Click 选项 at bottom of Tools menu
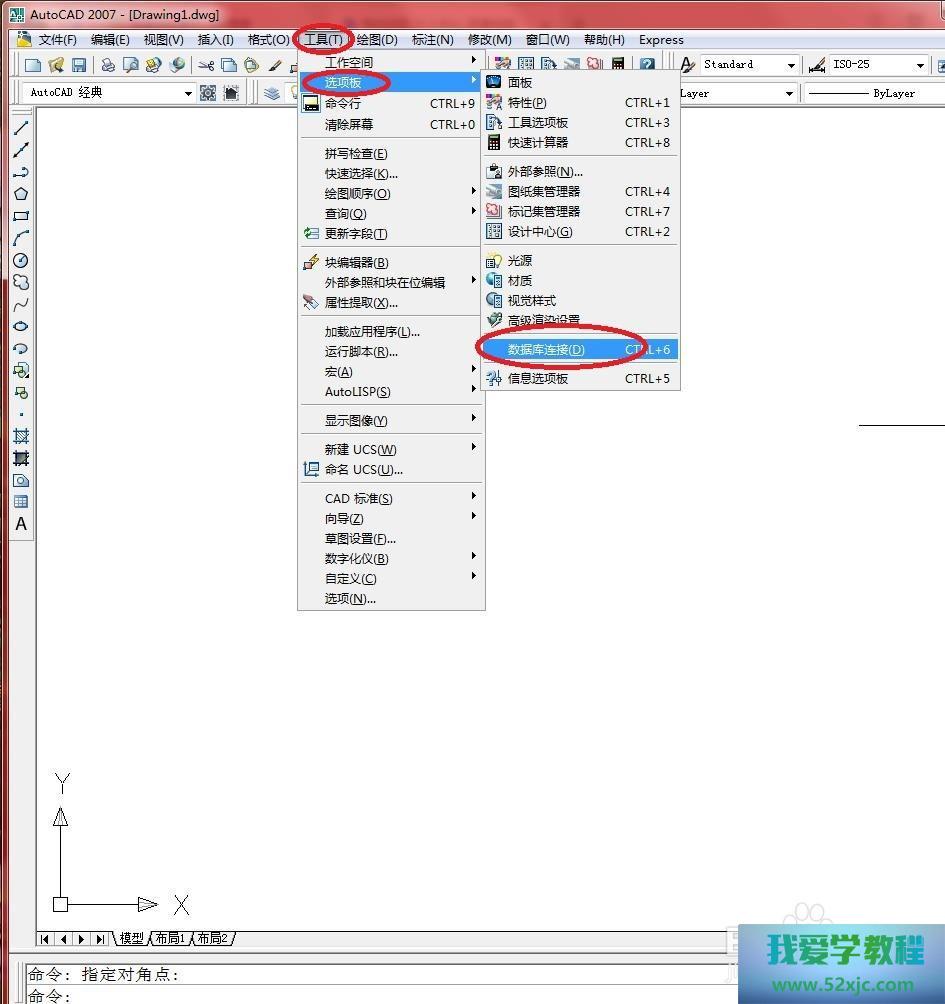The height and width of the screenshot is (1004, 945). coord(350,598)
